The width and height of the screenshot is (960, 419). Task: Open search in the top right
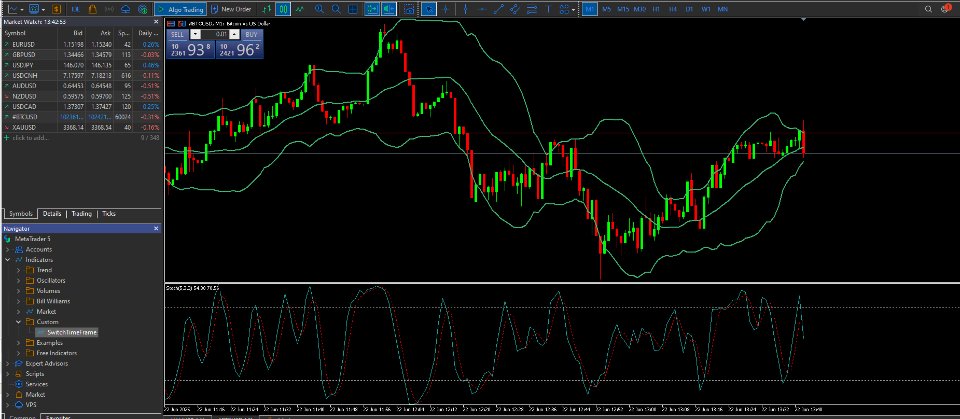point(928,9)
